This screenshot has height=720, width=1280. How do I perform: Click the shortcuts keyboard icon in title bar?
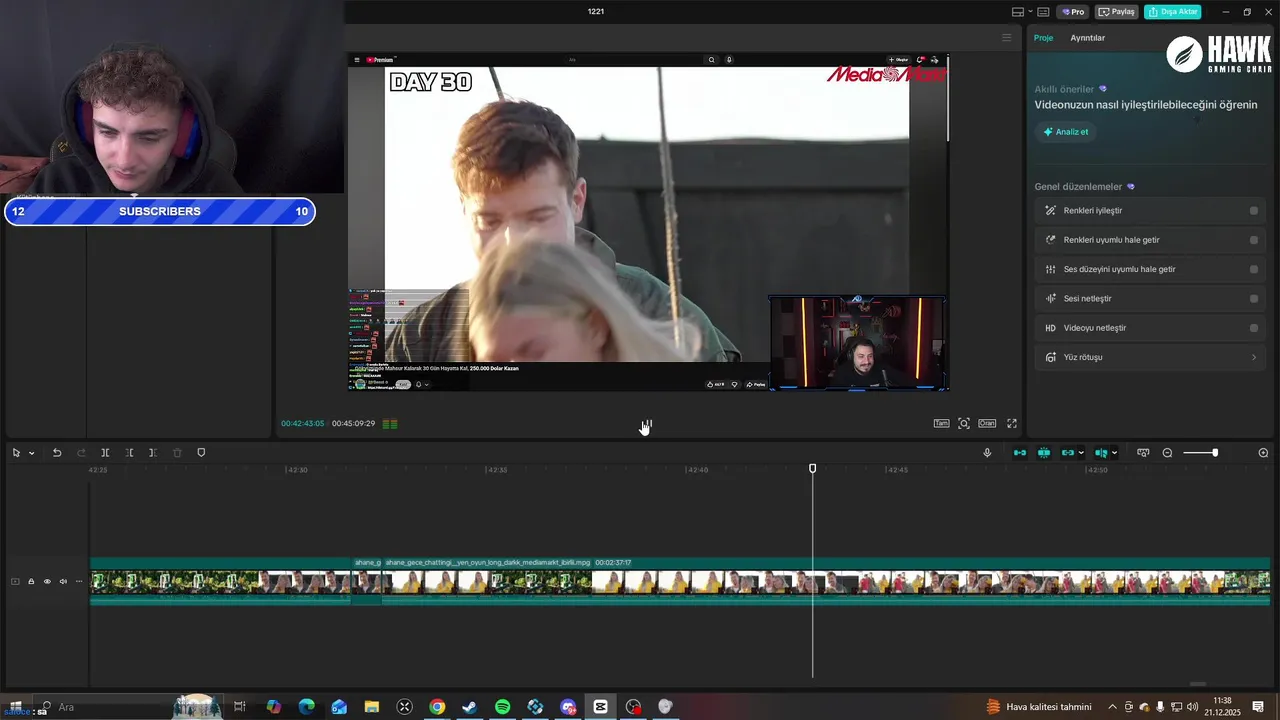tap(1043, 12)
